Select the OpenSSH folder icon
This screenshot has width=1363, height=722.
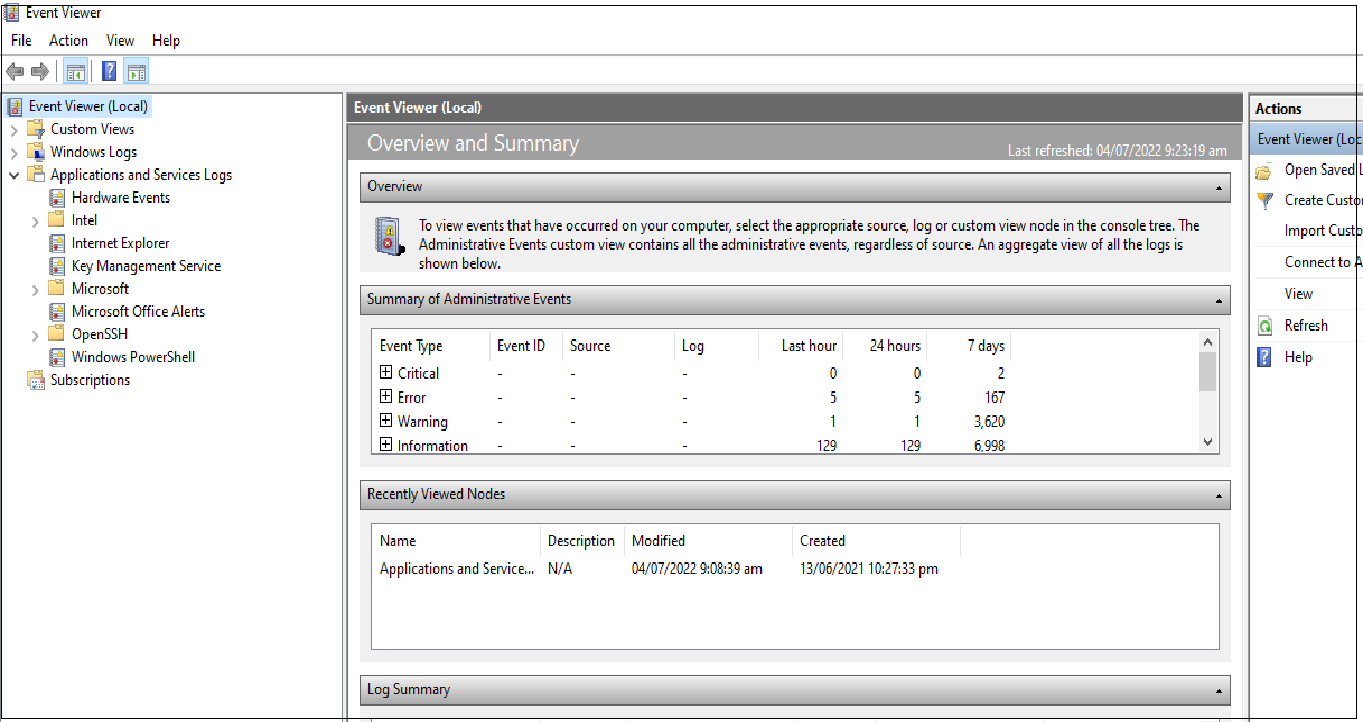(57, 334)
